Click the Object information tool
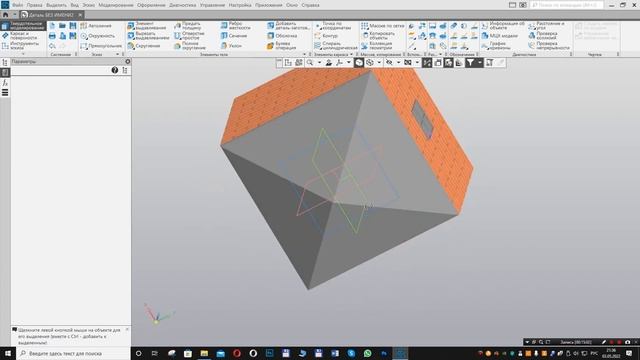Viewport: 640px width, 360px height. 502,26
